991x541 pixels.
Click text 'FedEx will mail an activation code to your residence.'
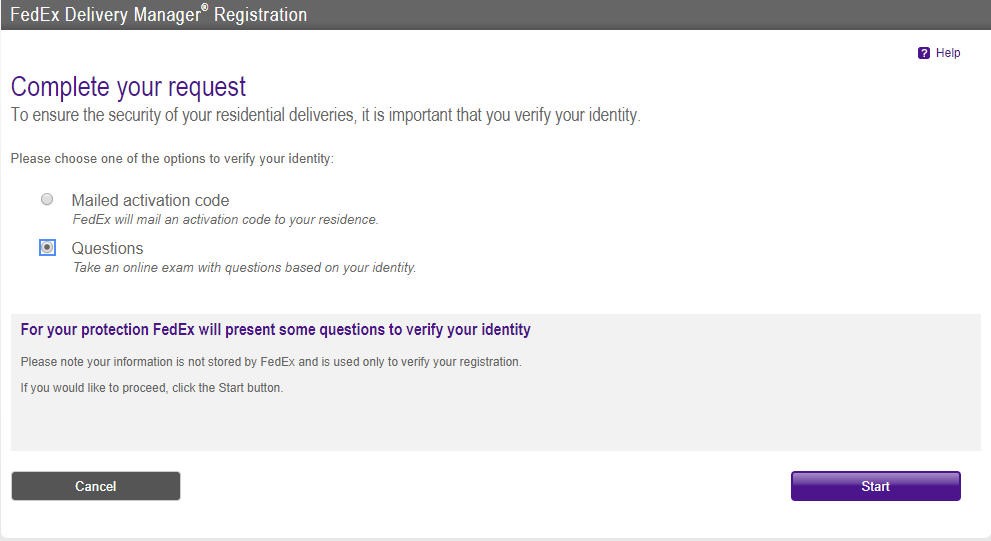(225, 220)
